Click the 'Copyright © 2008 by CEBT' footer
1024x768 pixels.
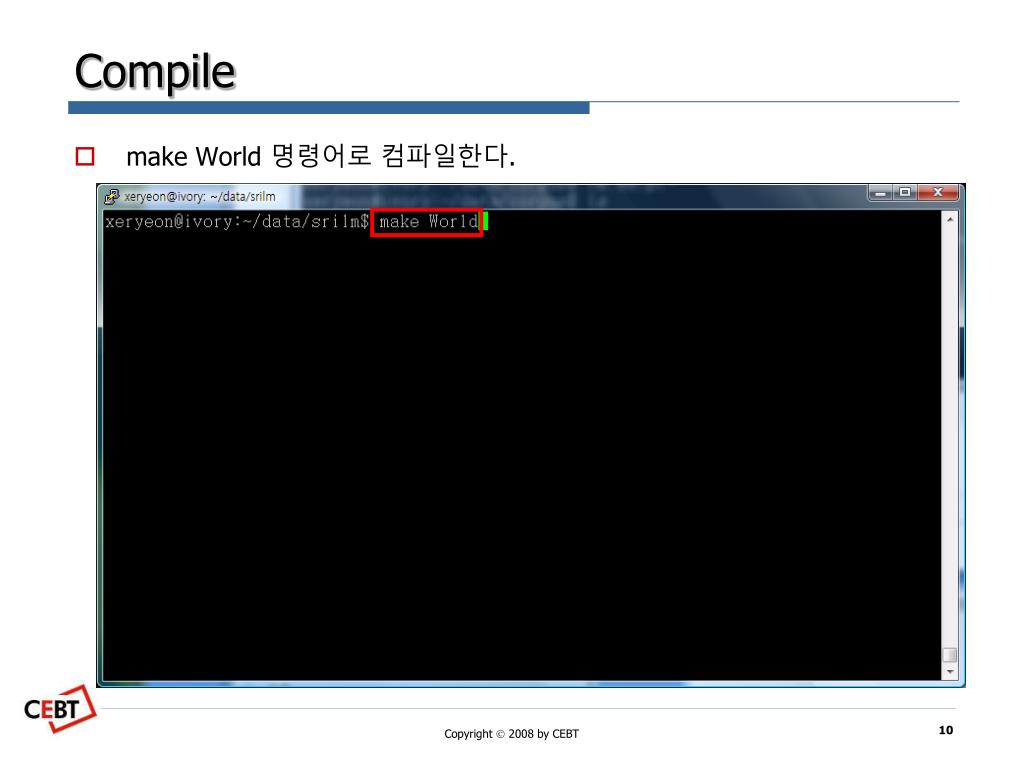tap(511, 734)
